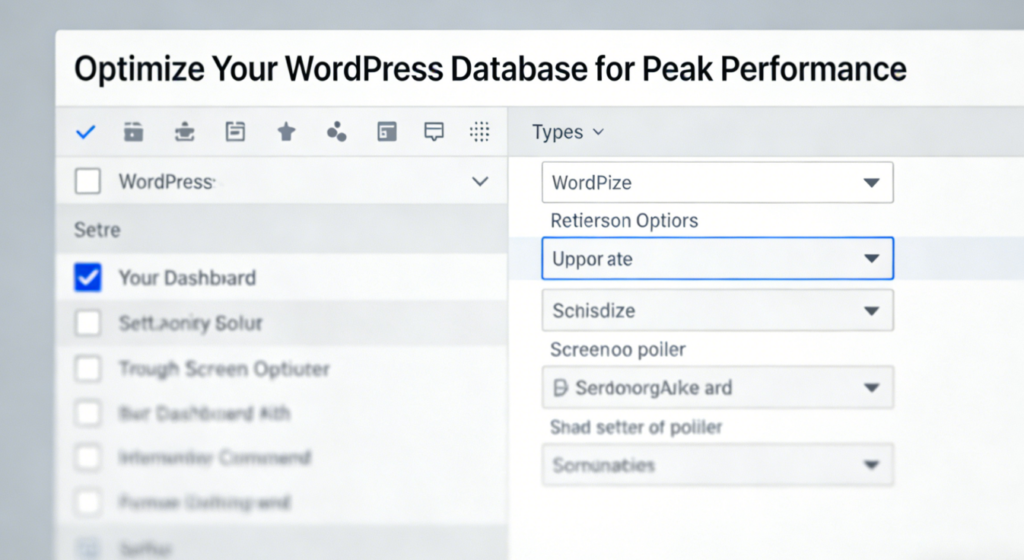The width and height of the screenshot is (1024, 560).
Task: Enable the Trough Screen Optiuter checkbox
Action: 88,369
